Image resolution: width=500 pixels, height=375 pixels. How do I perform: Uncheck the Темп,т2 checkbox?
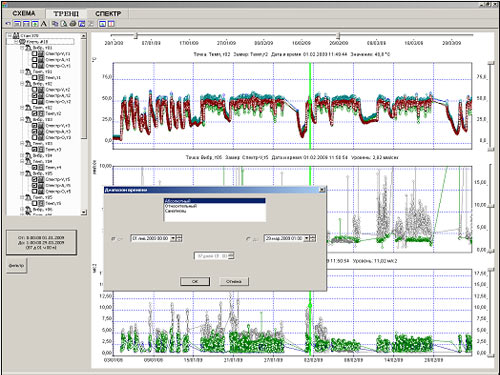point(34,113)
